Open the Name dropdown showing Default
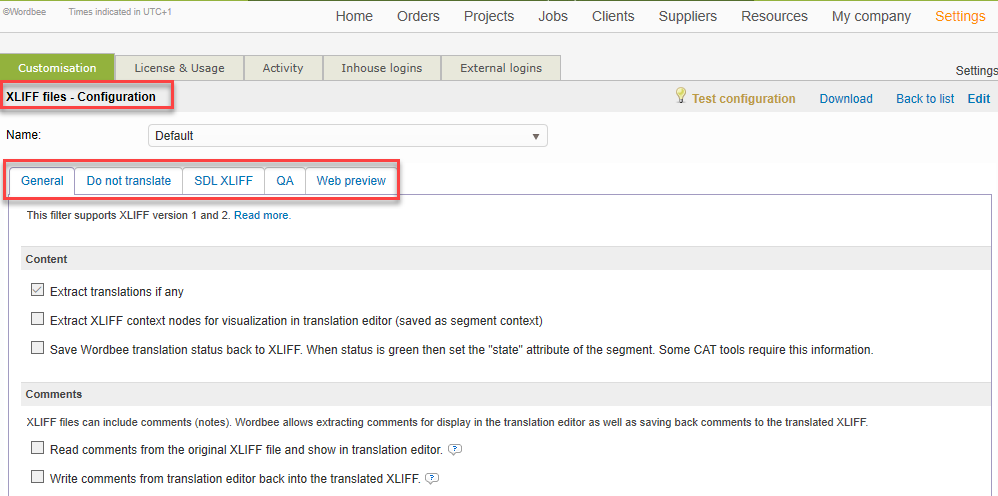 tap(347, 136)
